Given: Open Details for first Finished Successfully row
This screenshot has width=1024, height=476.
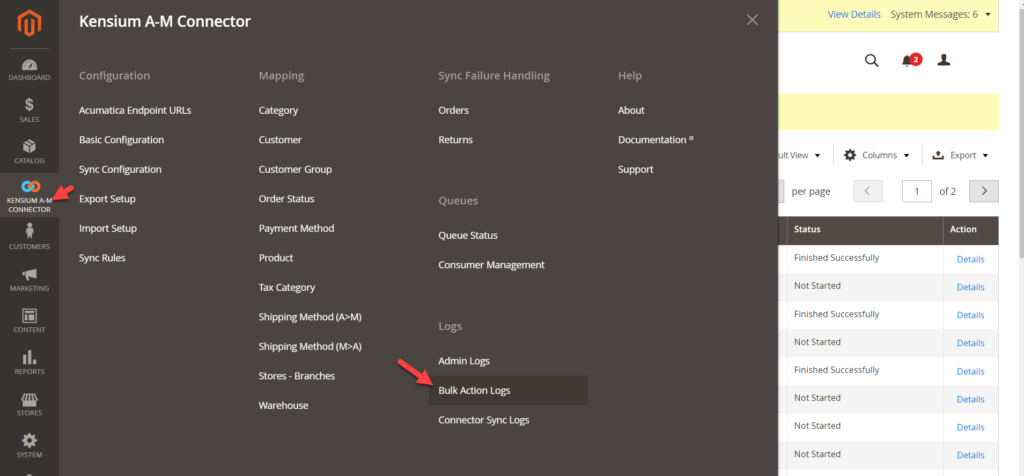Looking at the screenshot, I should 970,259.
